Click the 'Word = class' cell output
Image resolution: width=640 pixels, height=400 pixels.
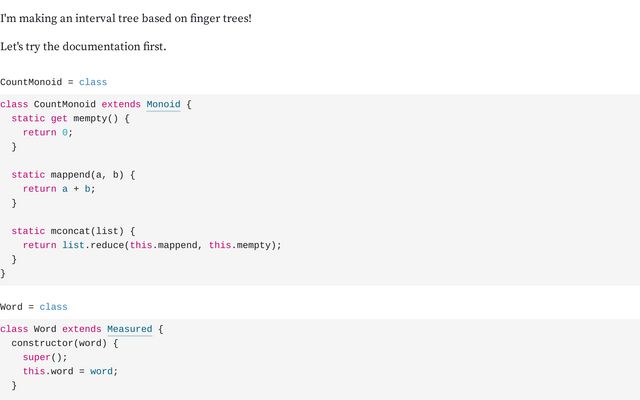[x=34, y=307]
